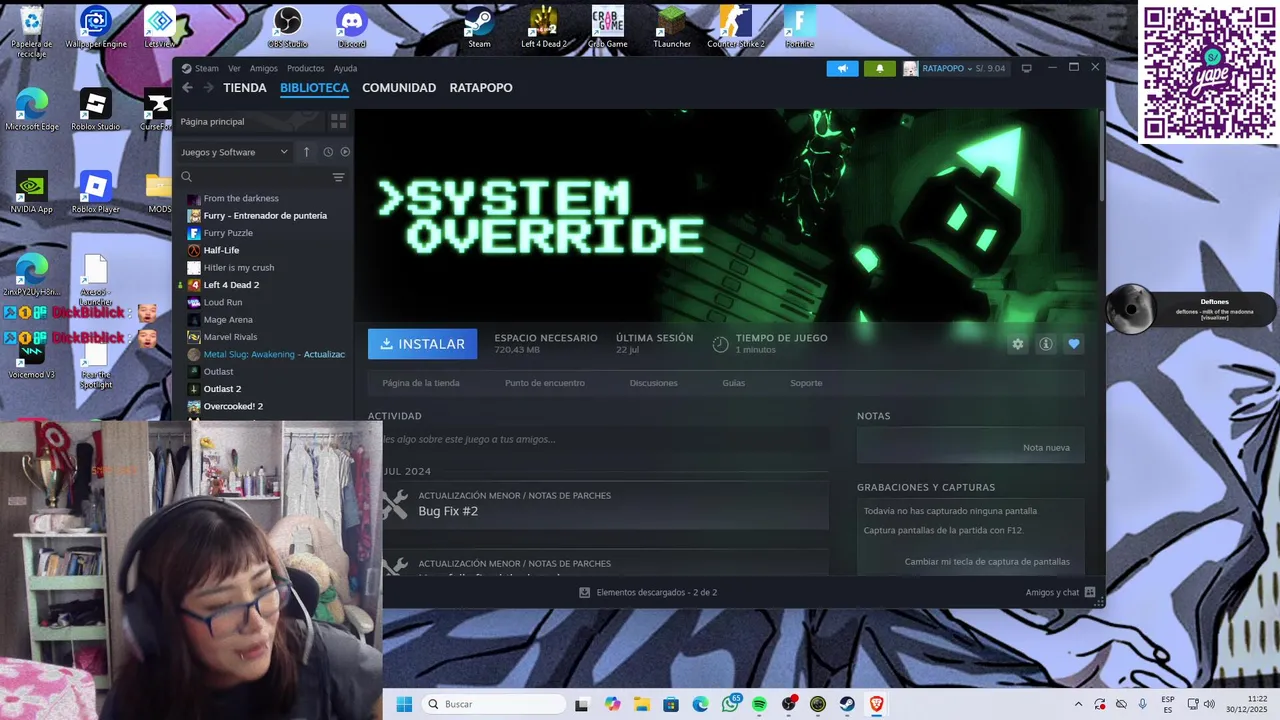Open the COMUNIDAD tab
The width and height of the screenshot is (1280, 720).
coord(399,88)
